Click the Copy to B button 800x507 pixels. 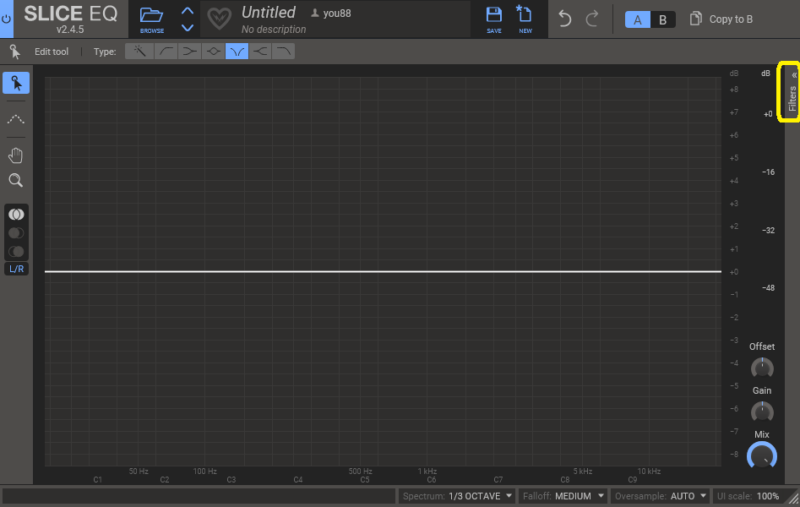click(722, 19)
